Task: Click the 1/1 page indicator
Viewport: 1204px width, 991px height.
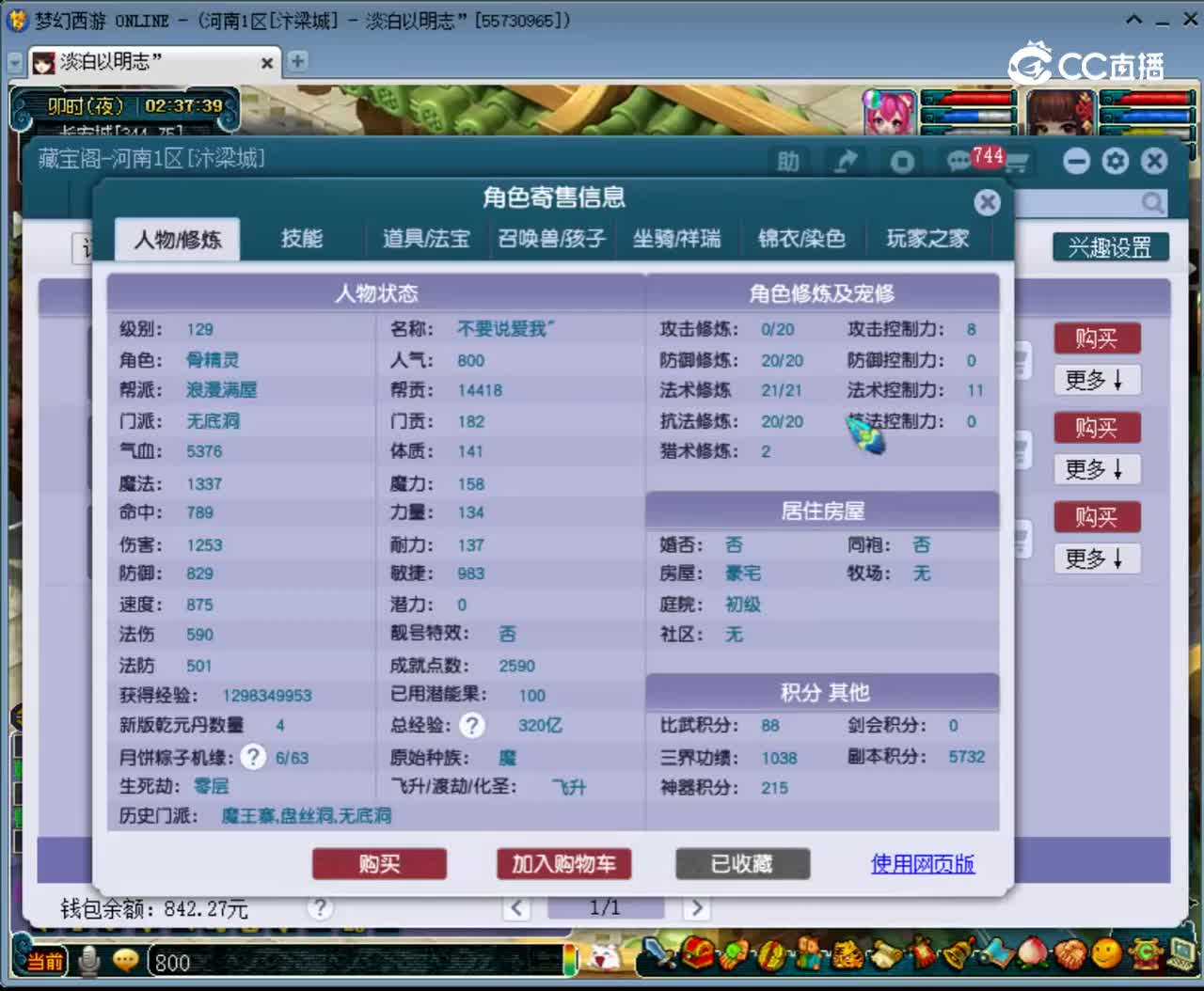Action: 605,907
